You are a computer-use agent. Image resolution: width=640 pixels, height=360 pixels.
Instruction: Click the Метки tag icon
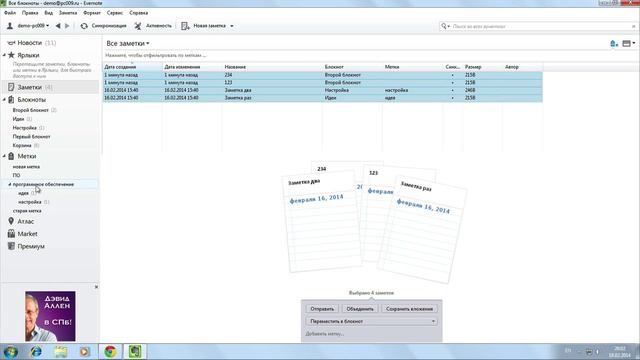[11, 156]
